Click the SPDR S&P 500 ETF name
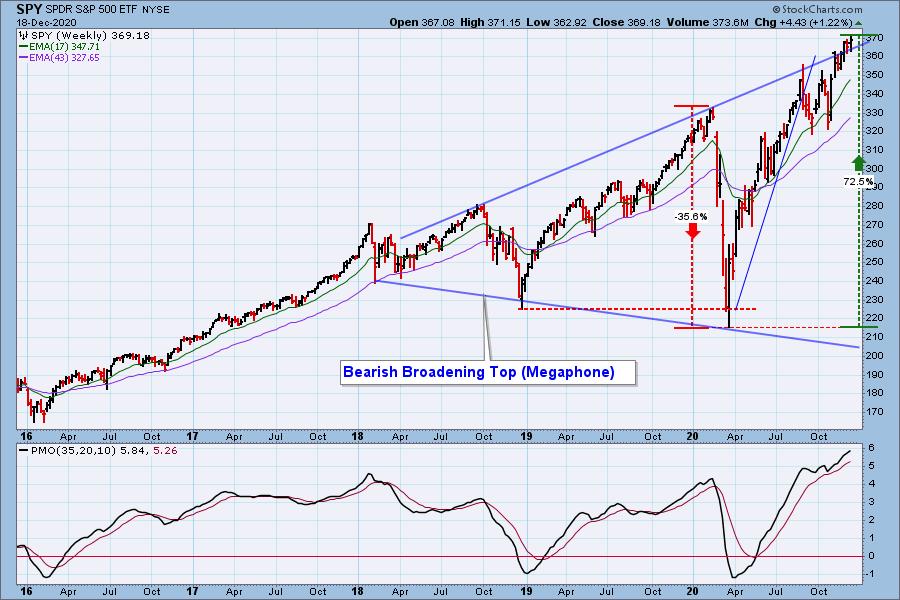This screenshot has width=900, height=600. coord(91,10)
